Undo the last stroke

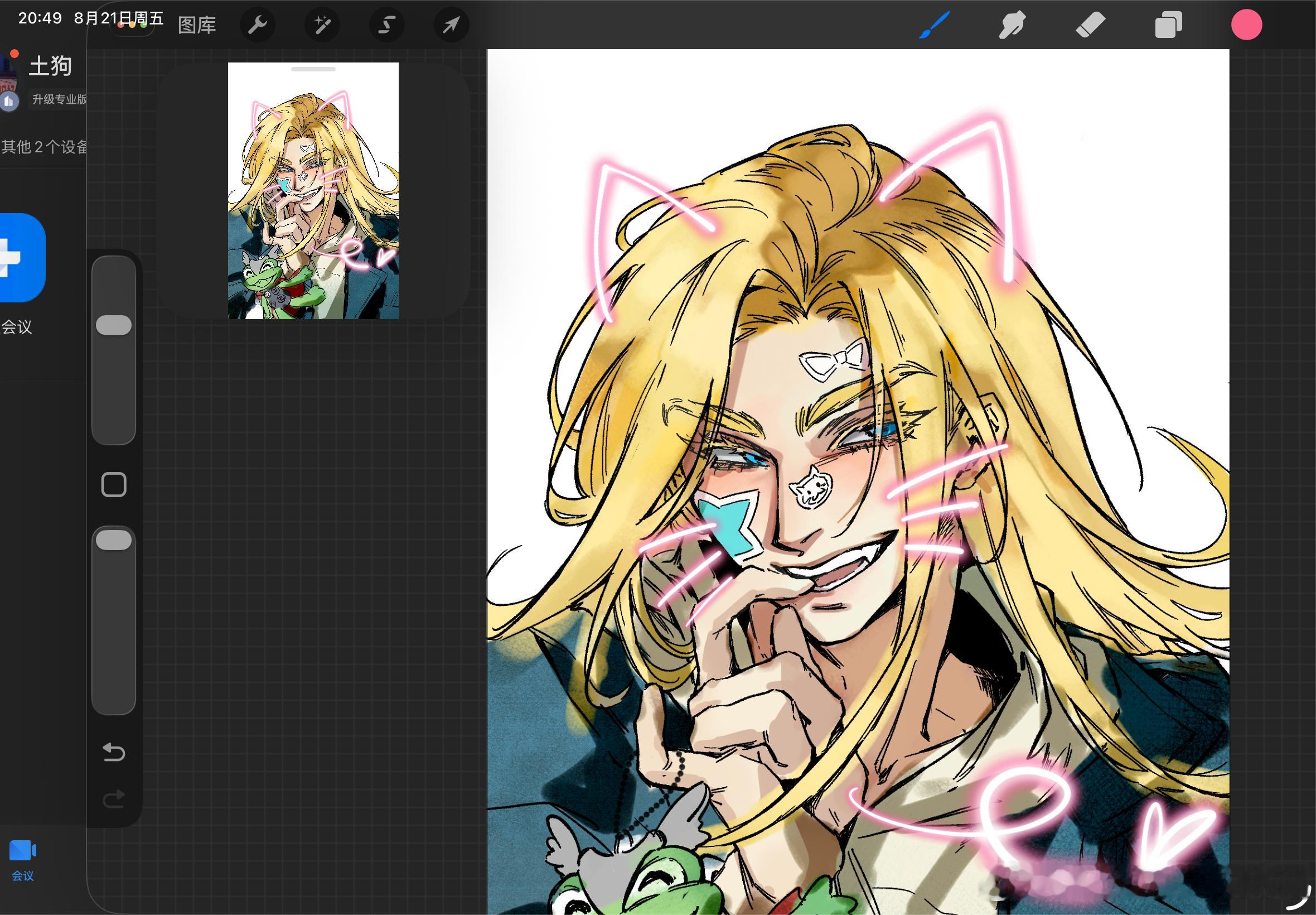(x=113, y=752)
